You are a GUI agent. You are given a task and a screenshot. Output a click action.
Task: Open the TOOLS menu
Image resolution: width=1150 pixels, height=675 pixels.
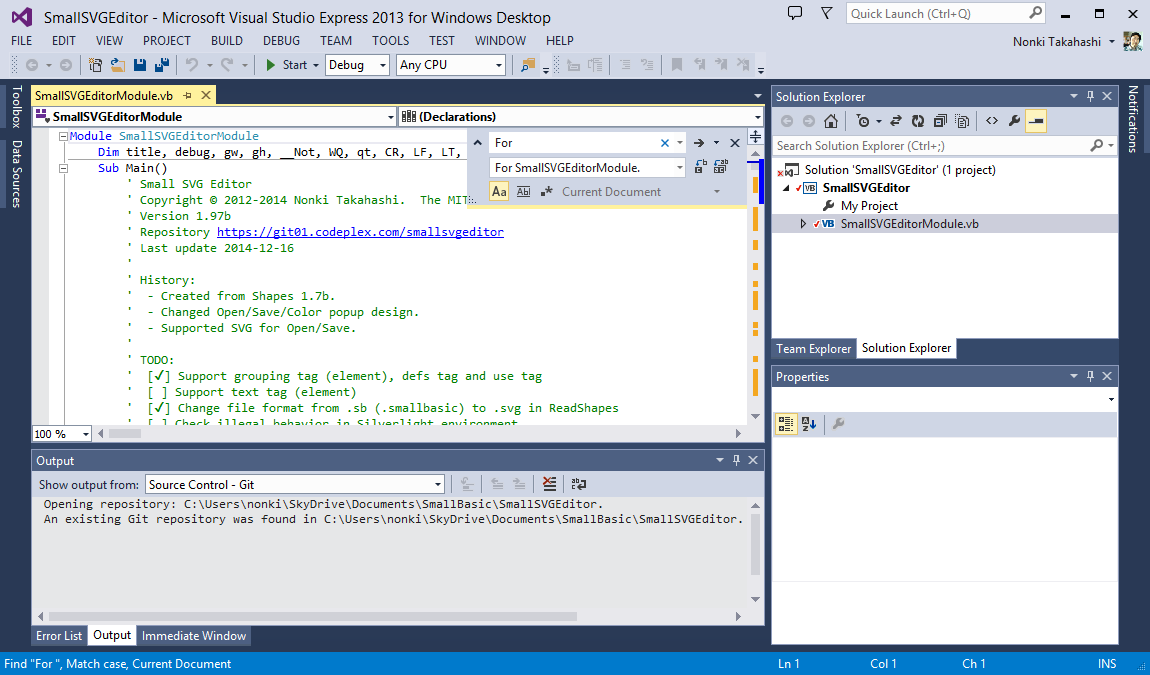point(390,41)
